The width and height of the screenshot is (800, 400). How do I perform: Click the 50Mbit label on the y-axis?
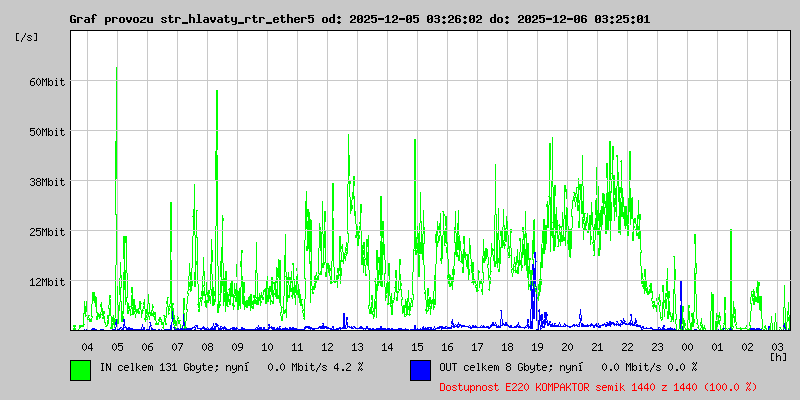point(46,132)
